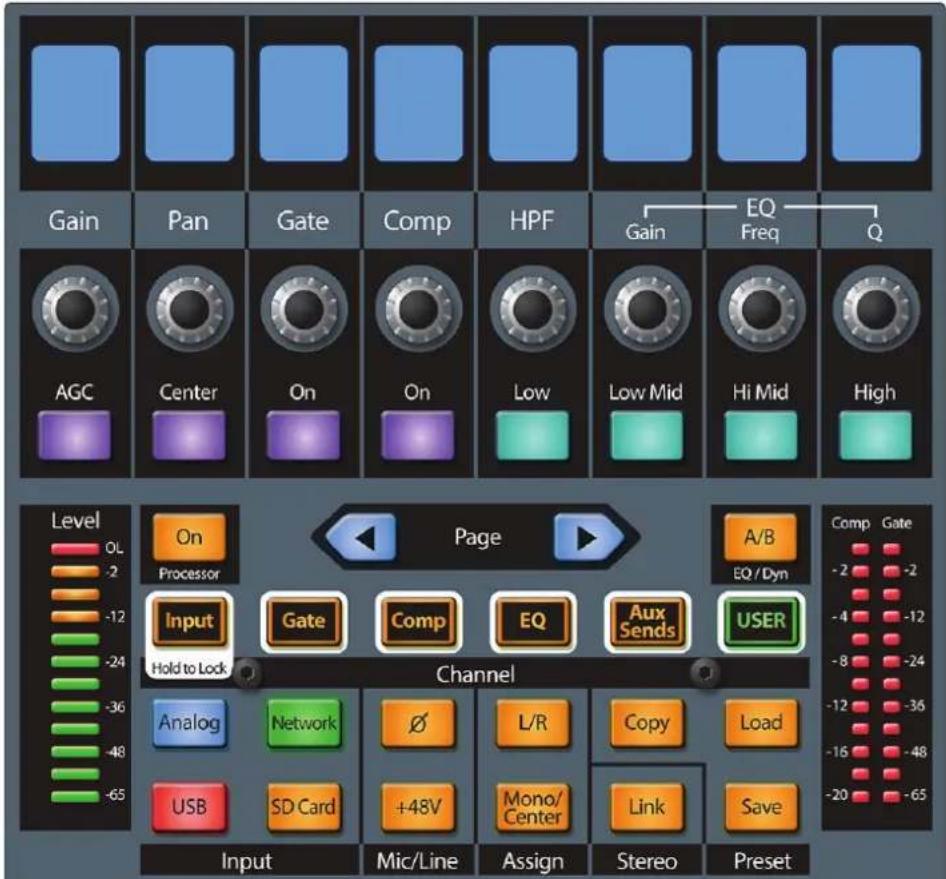
Task: Toggle the phase invert Ø button
Action: pyautogui.click(x=418, y=723)
